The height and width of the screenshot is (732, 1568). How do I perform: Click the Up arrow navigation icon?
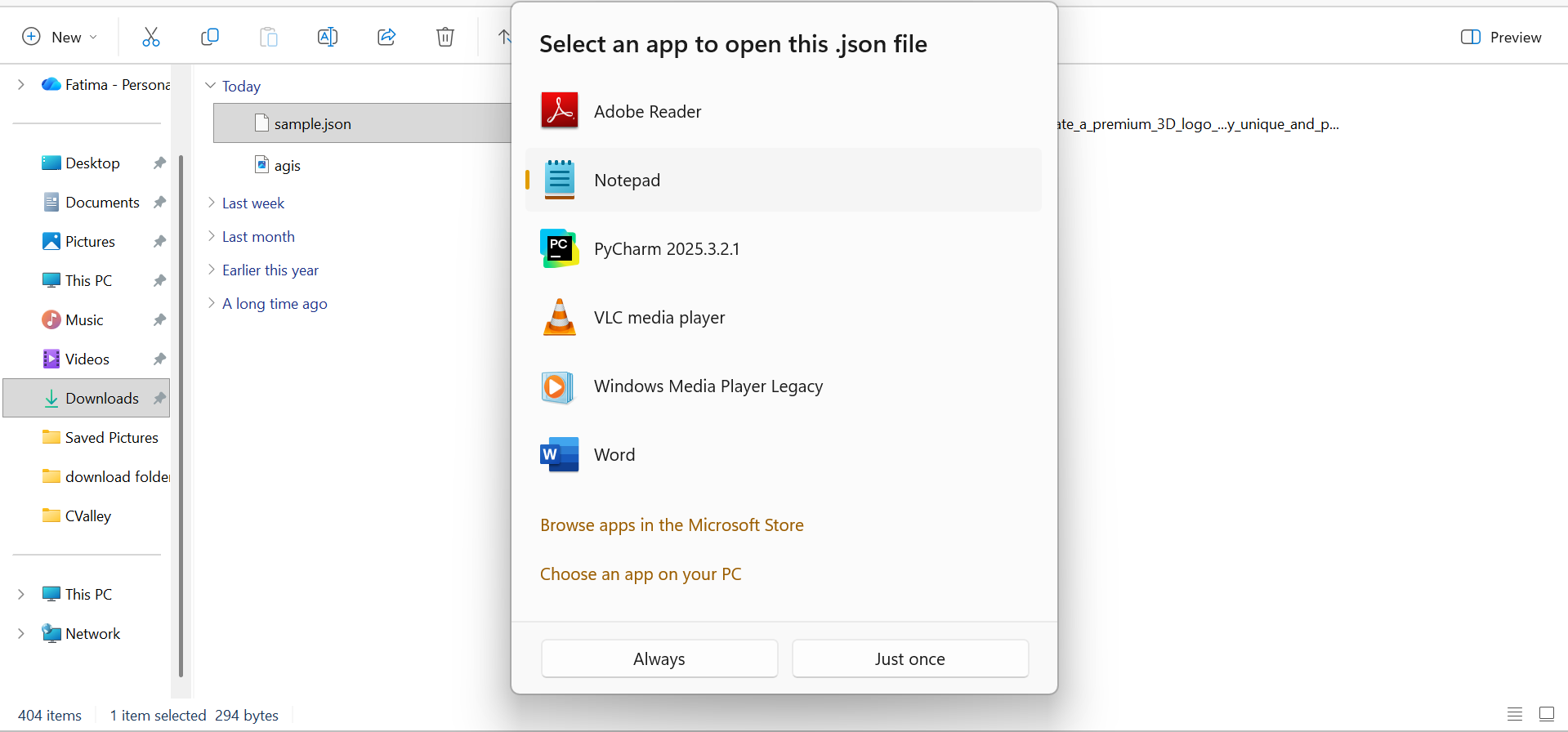pyautogui.click(x=505, y=37)
